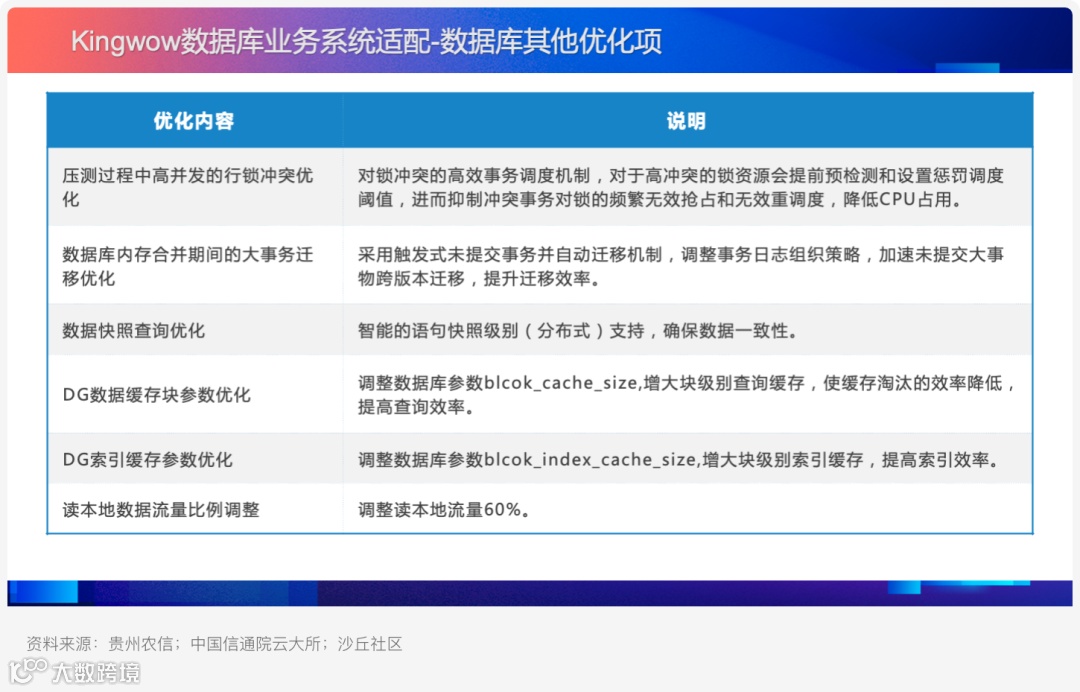The height and width of the screenshot is (692, 1080).
Task: Select the '优化内容' column header
Action: [x=194, y=121]
